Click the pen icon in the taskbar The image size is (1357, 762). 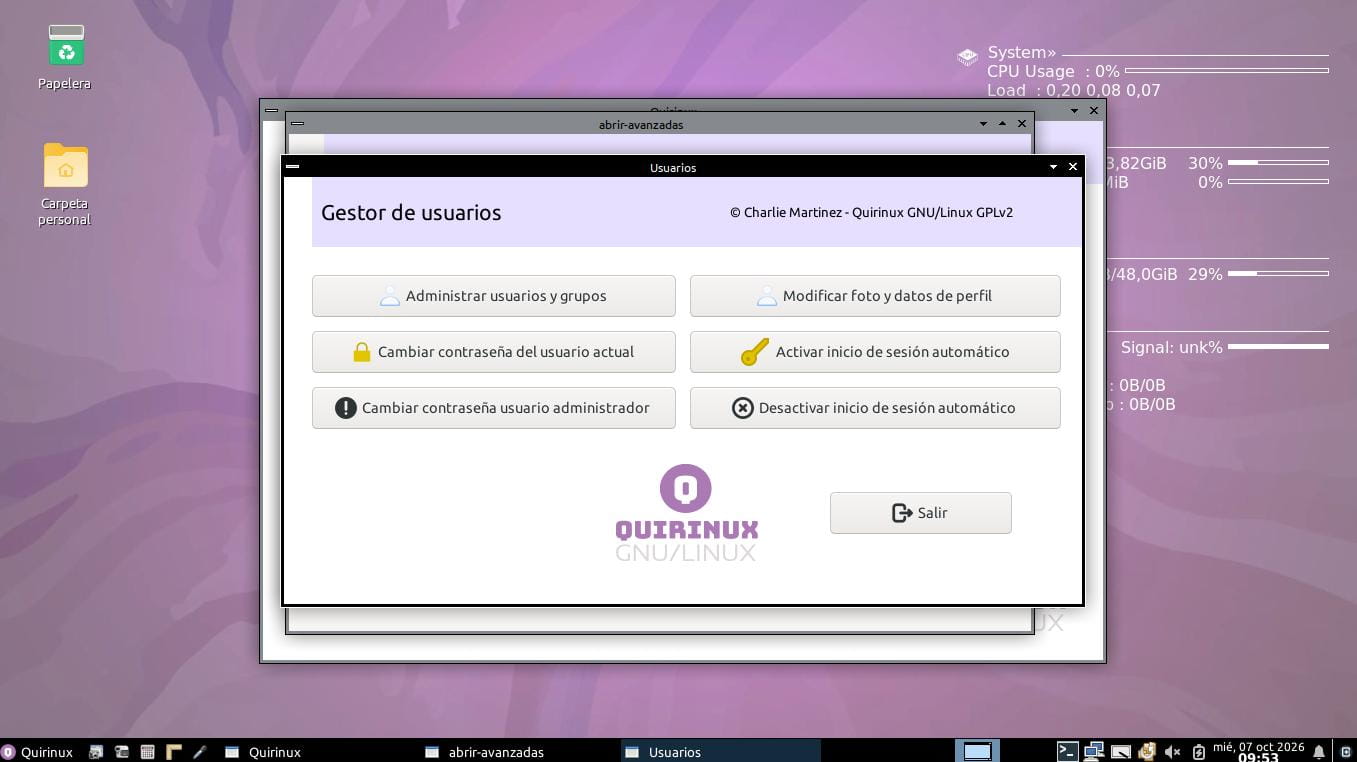point(199,752)
